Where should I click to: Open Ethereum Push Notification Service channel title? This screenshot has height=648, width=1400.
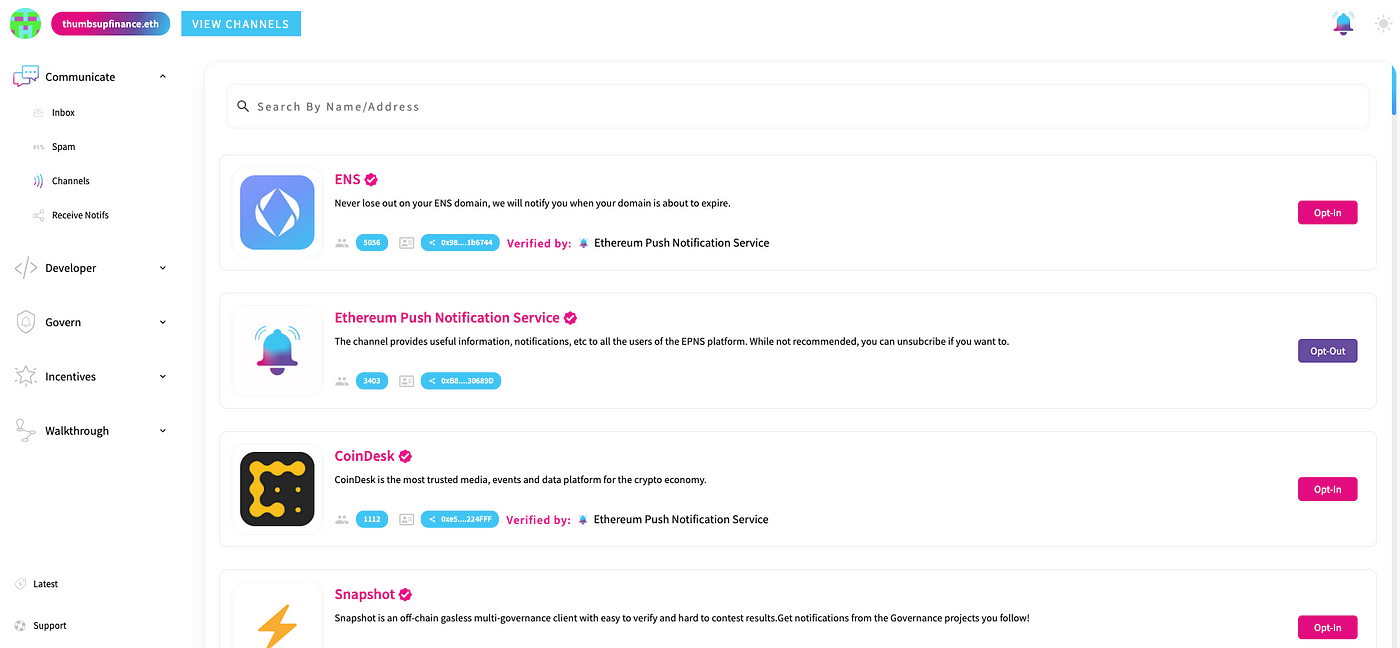tap(447, 318)
